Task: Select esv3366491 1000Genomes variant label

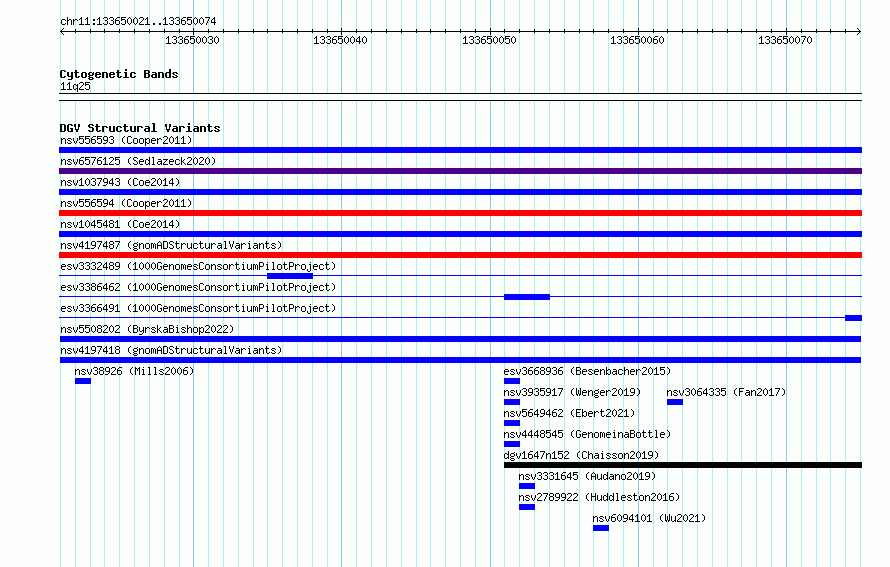Action: (x=198, y=308)
